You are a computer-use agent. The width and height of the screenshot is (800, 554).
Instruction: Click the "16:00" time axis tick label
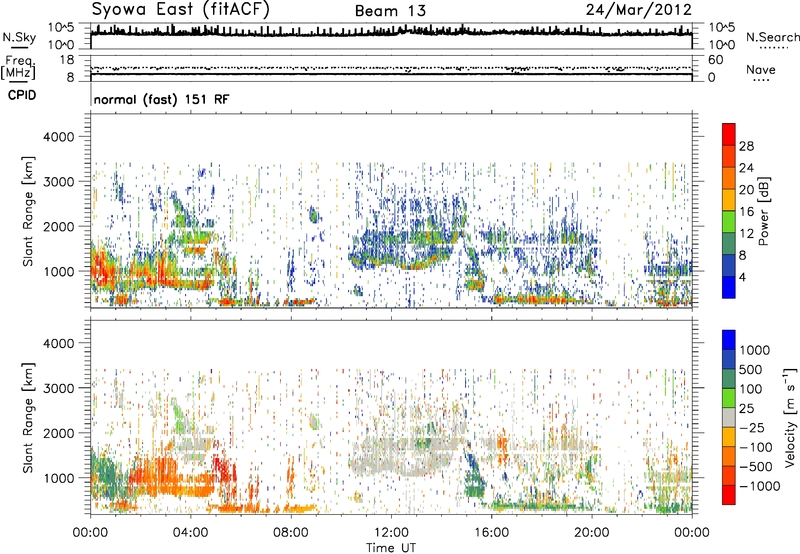pos(491,533)
